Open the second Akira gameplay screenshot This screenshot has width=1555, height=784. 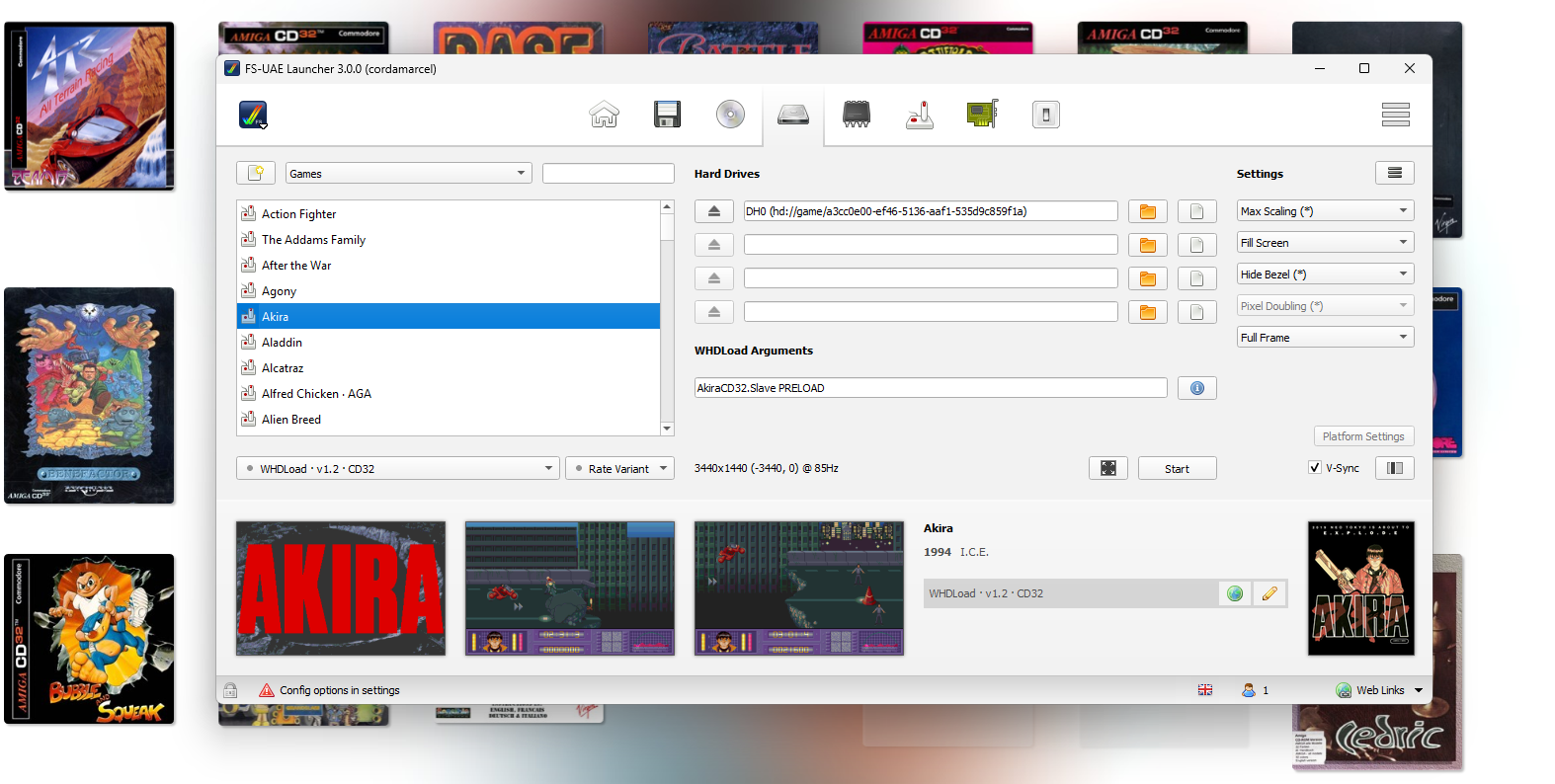point(799,588)
